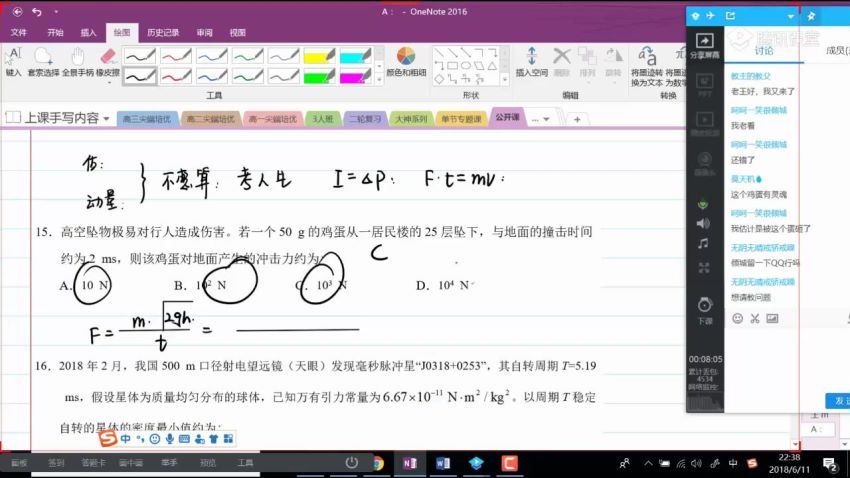Toggle the speaker volume icon in sidebar
Viewport: 850px width, 478px height.
pos(703,223)
